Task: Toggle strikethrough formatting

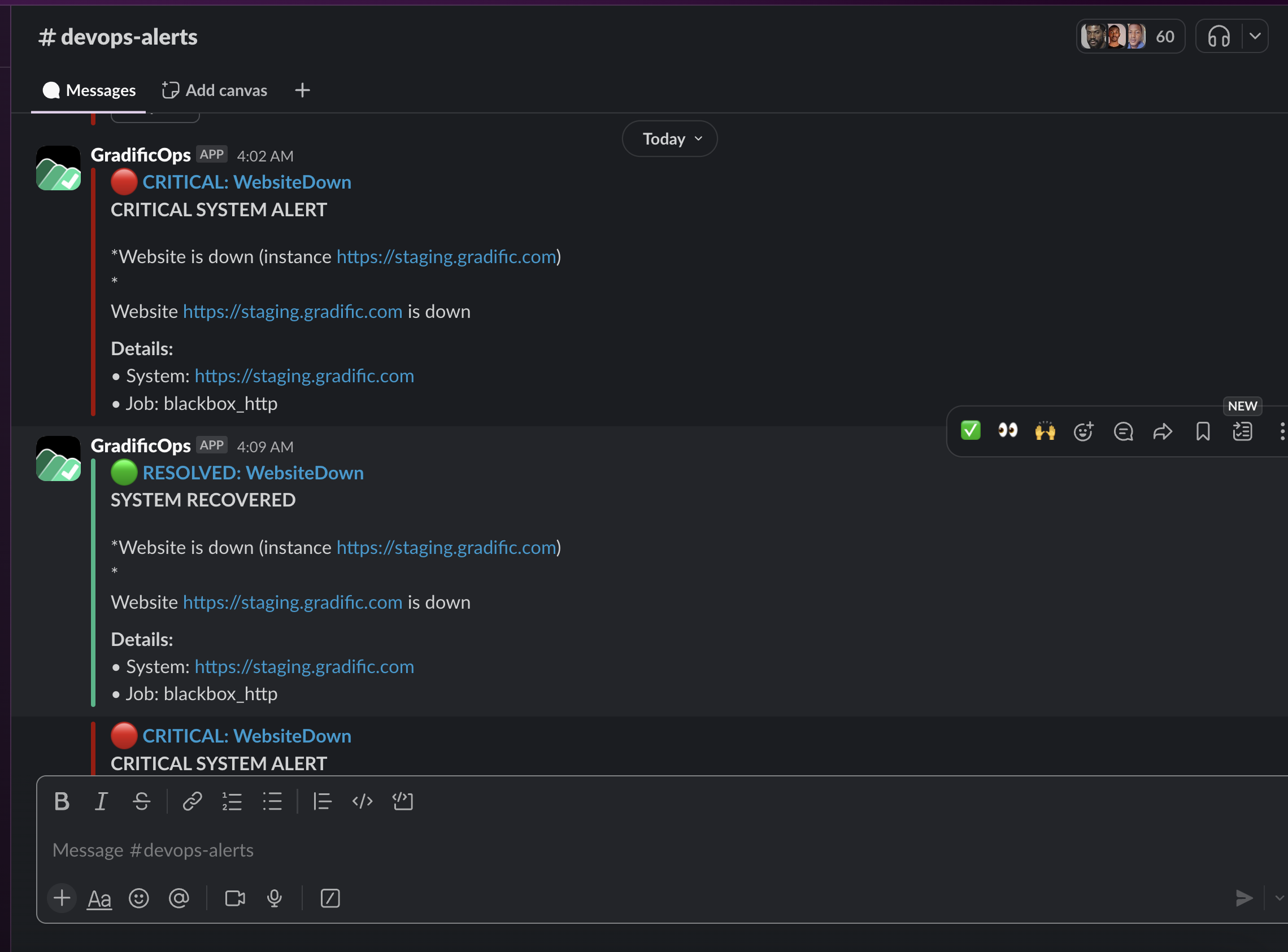Action: pyautogui.click(x=141, y=801)
